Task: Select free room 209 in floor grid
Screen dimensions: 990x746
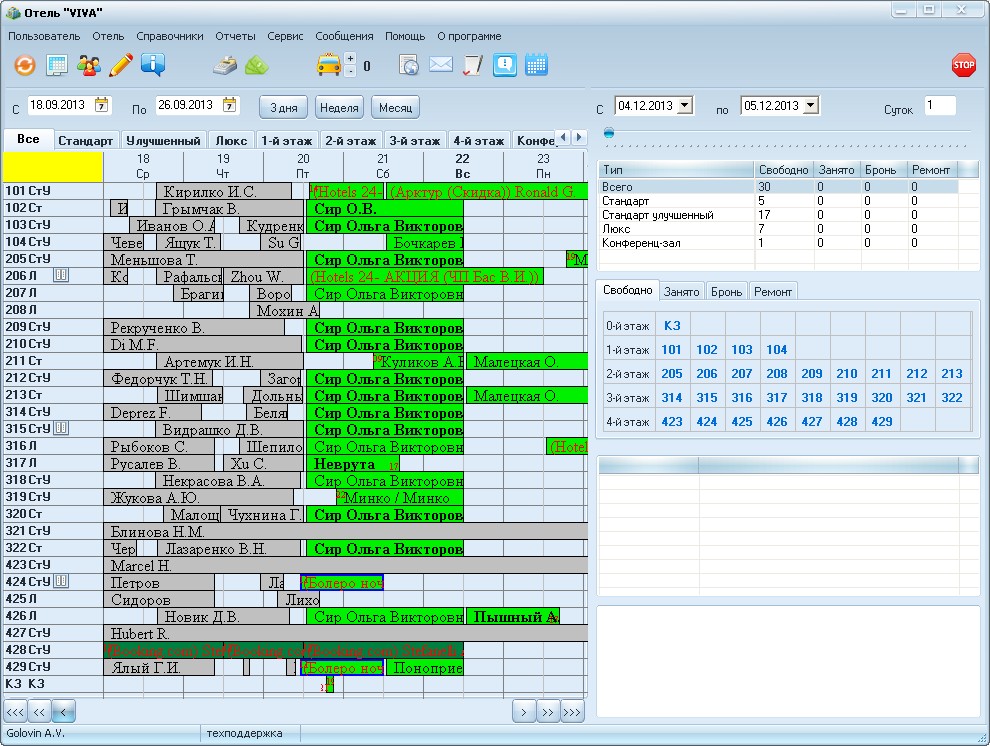Action: [812, 374]
